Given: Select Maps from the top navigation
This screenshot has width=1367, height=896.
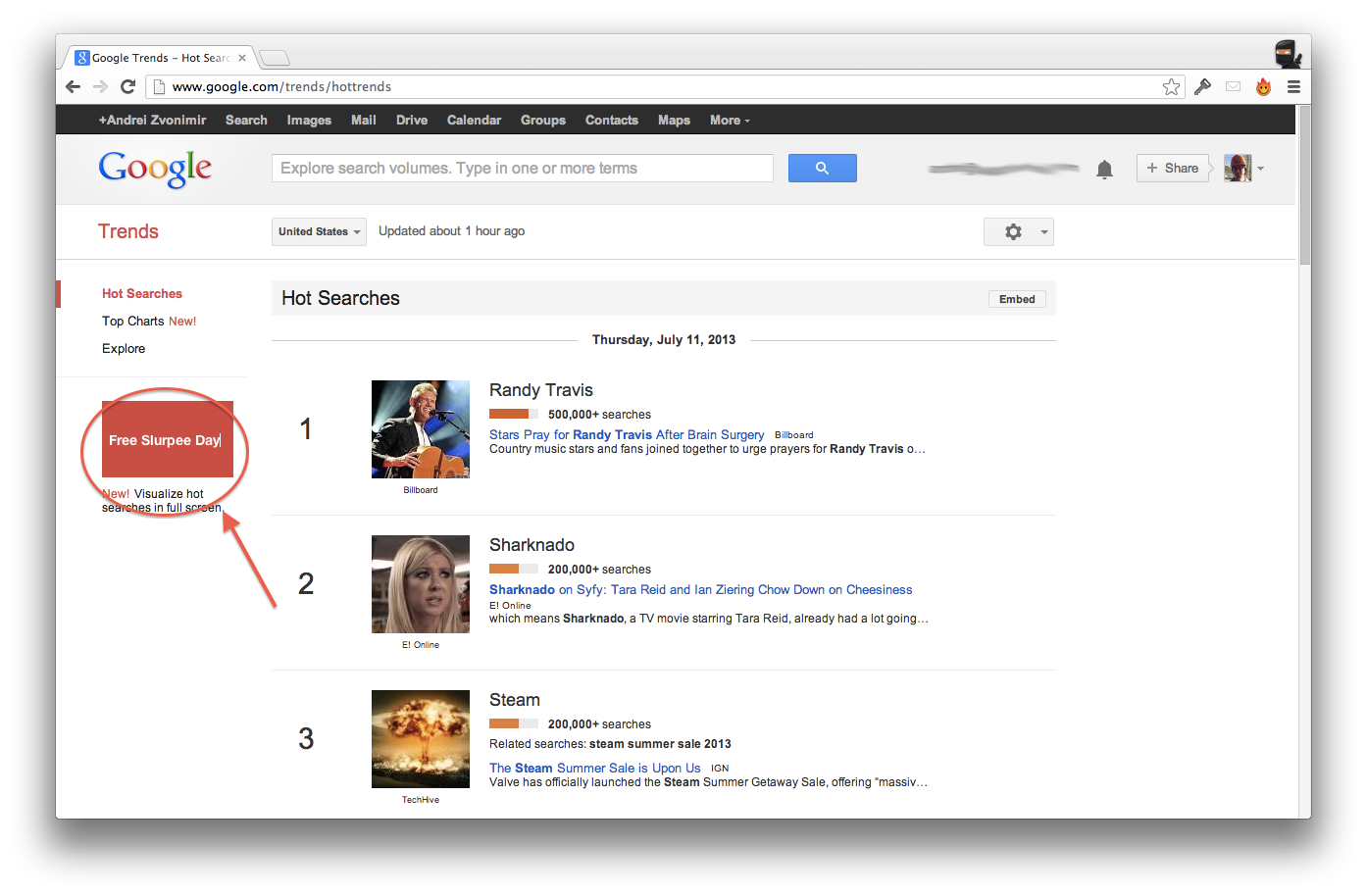Looking at the screenshot, I should [x=674, y=120].
